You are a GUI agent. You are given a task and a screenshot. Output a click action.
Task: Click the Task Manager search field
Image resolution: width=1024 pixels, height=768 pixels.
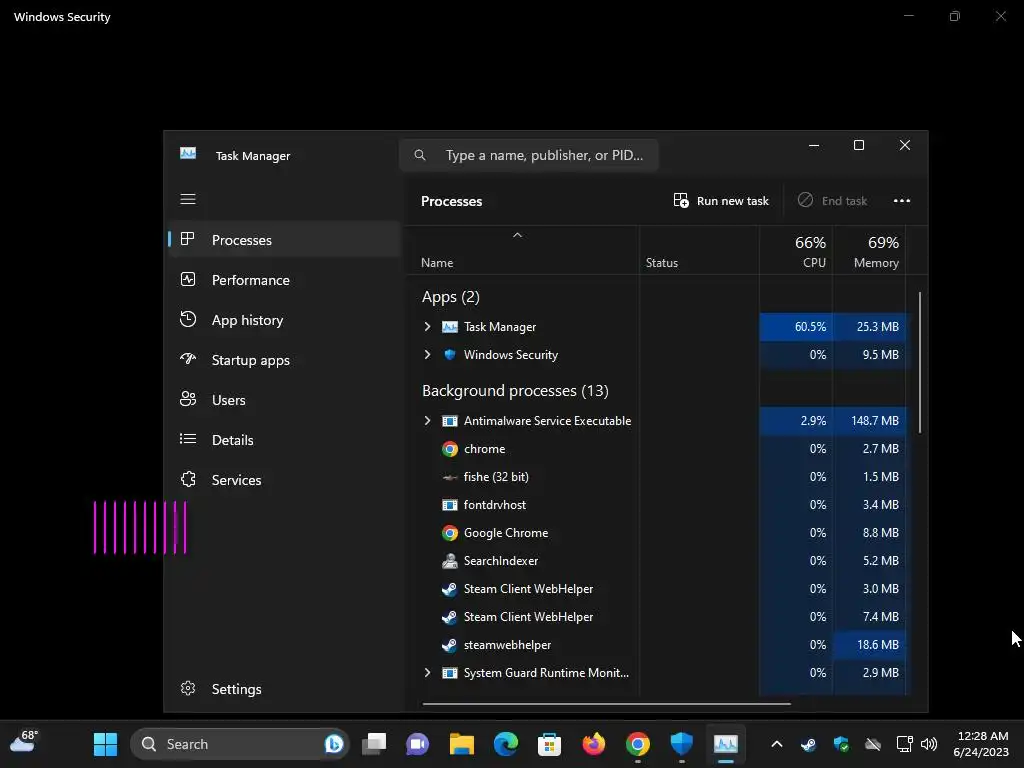tap(529, 155)
